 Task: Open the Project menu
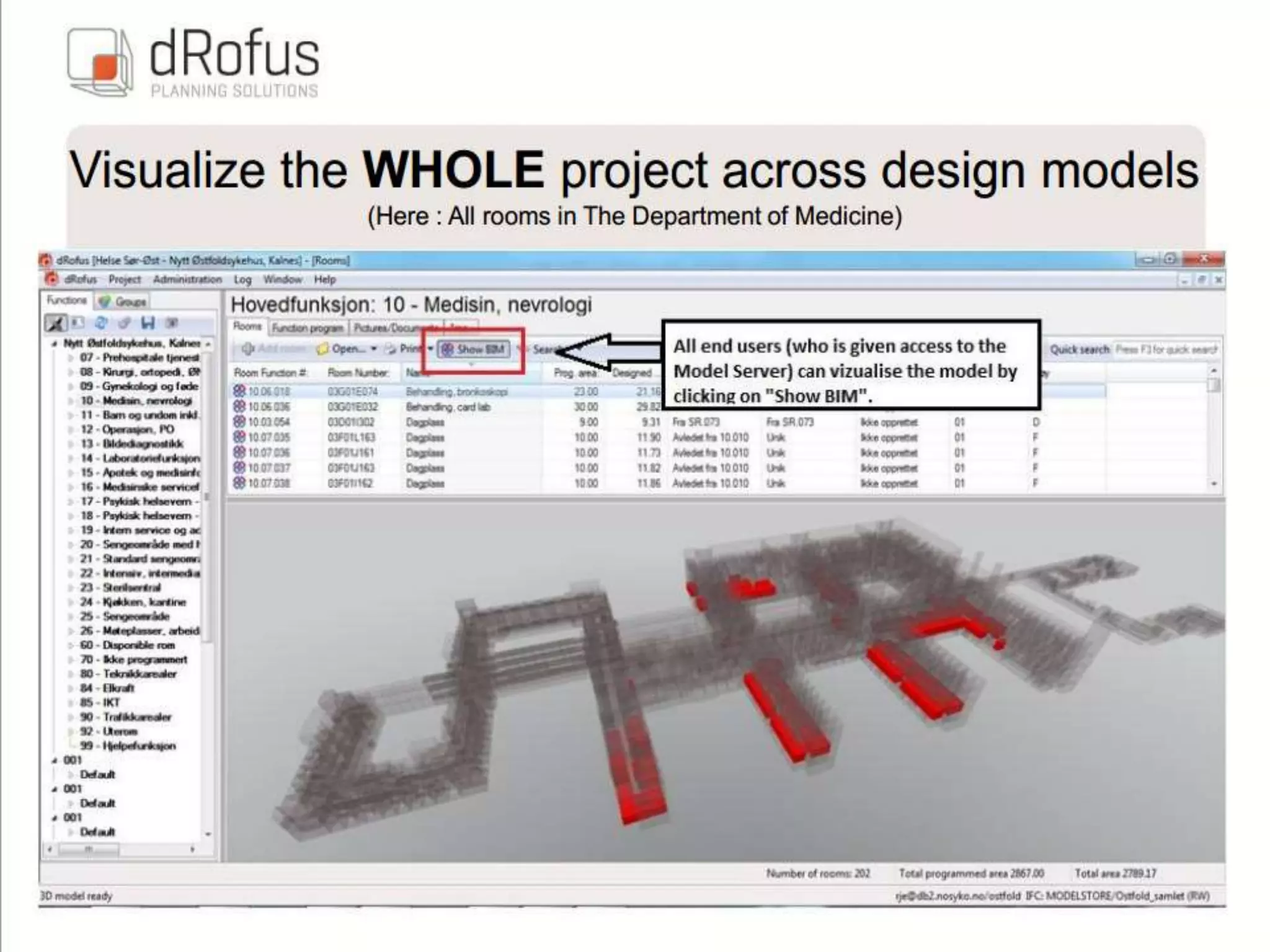pos(125,280)
